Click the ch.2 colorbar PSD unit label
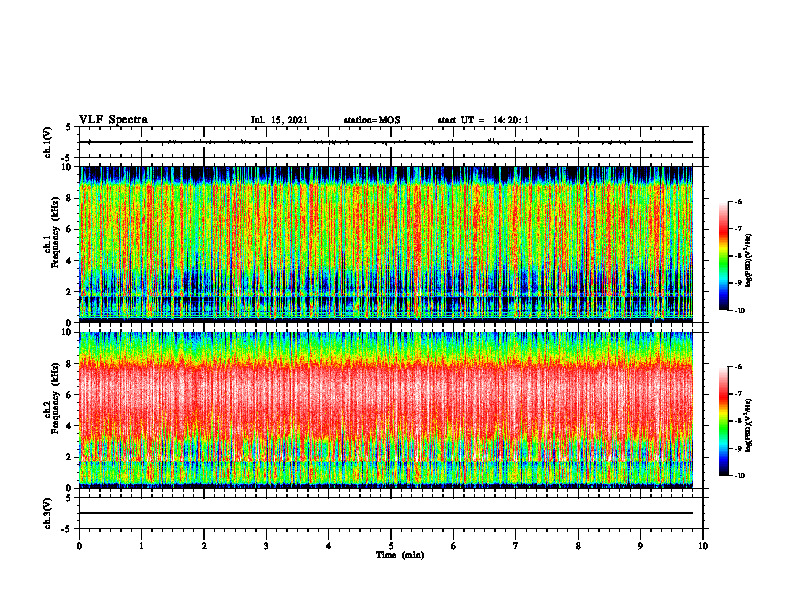This screenshot has height=612, width=792. (x=750, y=425)
